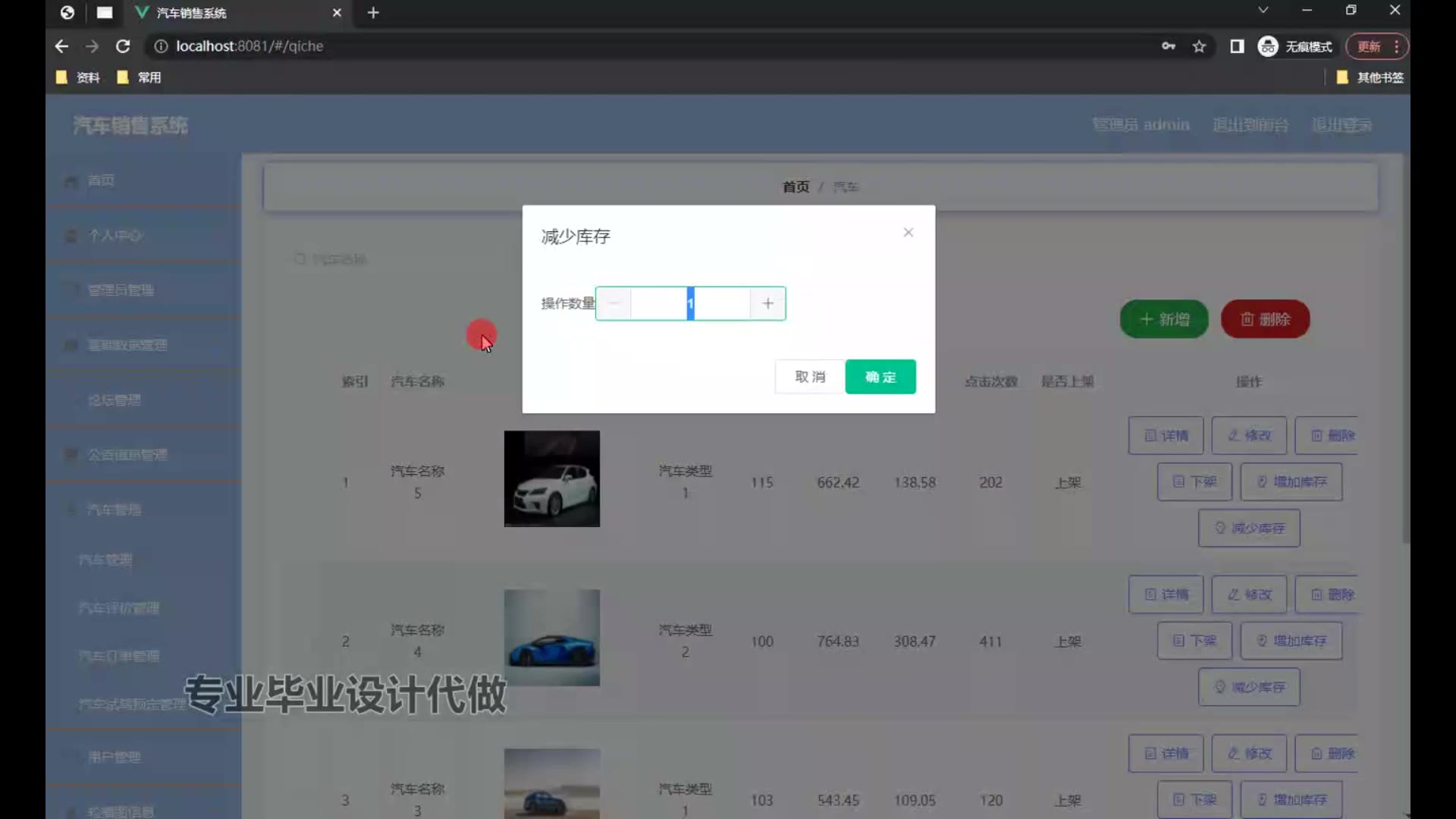Image resolution: width=1456 pixels, height=819 pixels.
Task: Focus the 操作数量 number input field
Action: coord(690,303)
